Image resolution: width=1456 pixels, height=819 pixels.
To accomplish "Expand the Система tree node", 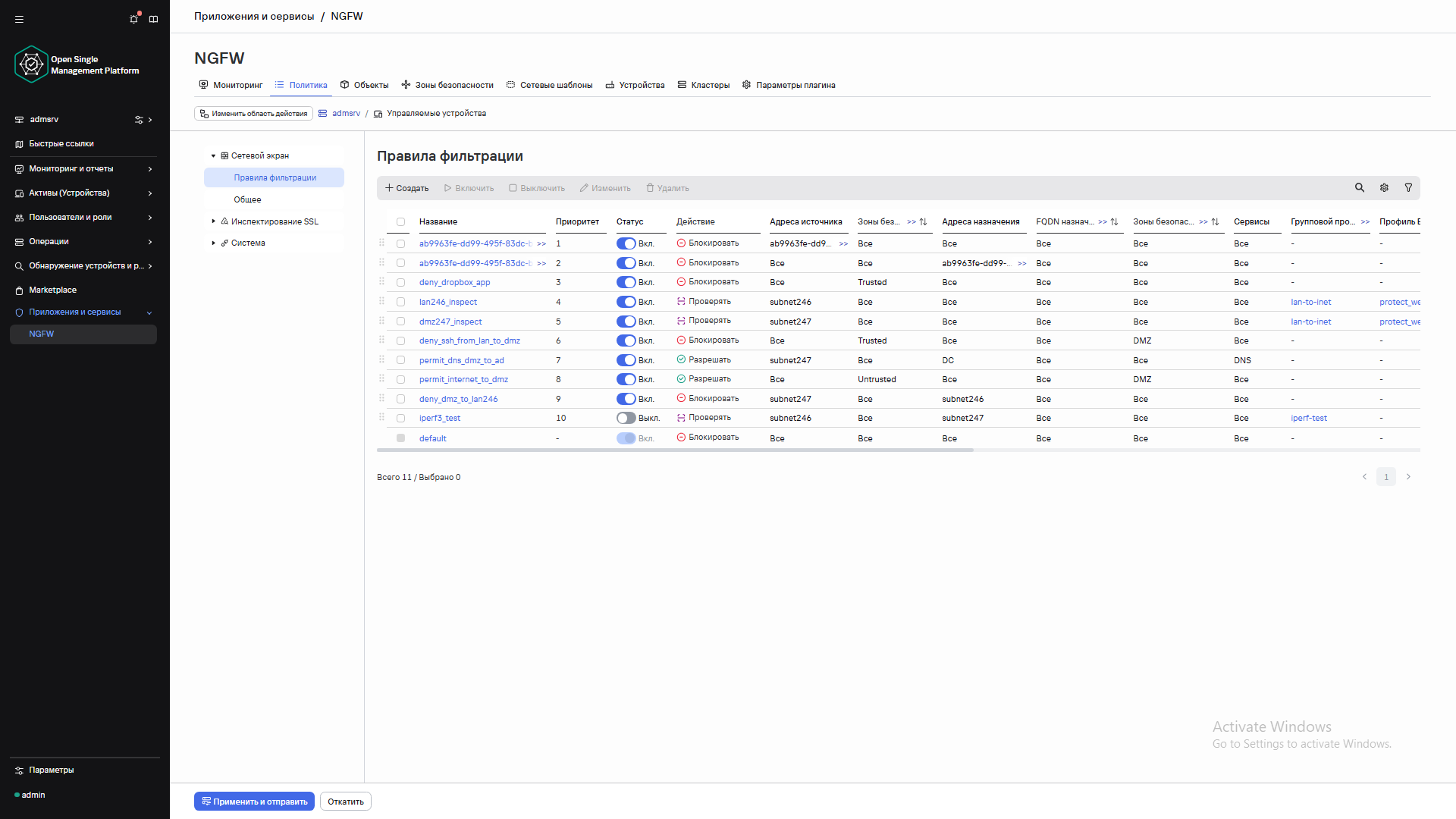I will point(213,243).
